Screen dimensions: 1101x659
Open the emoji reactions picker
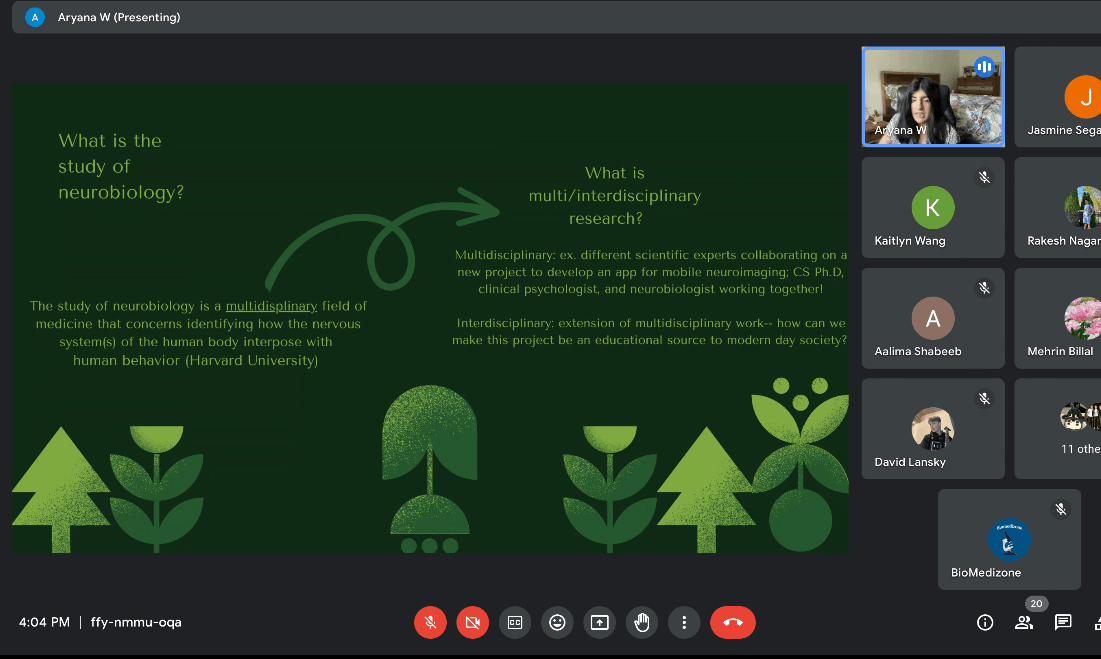557,622
